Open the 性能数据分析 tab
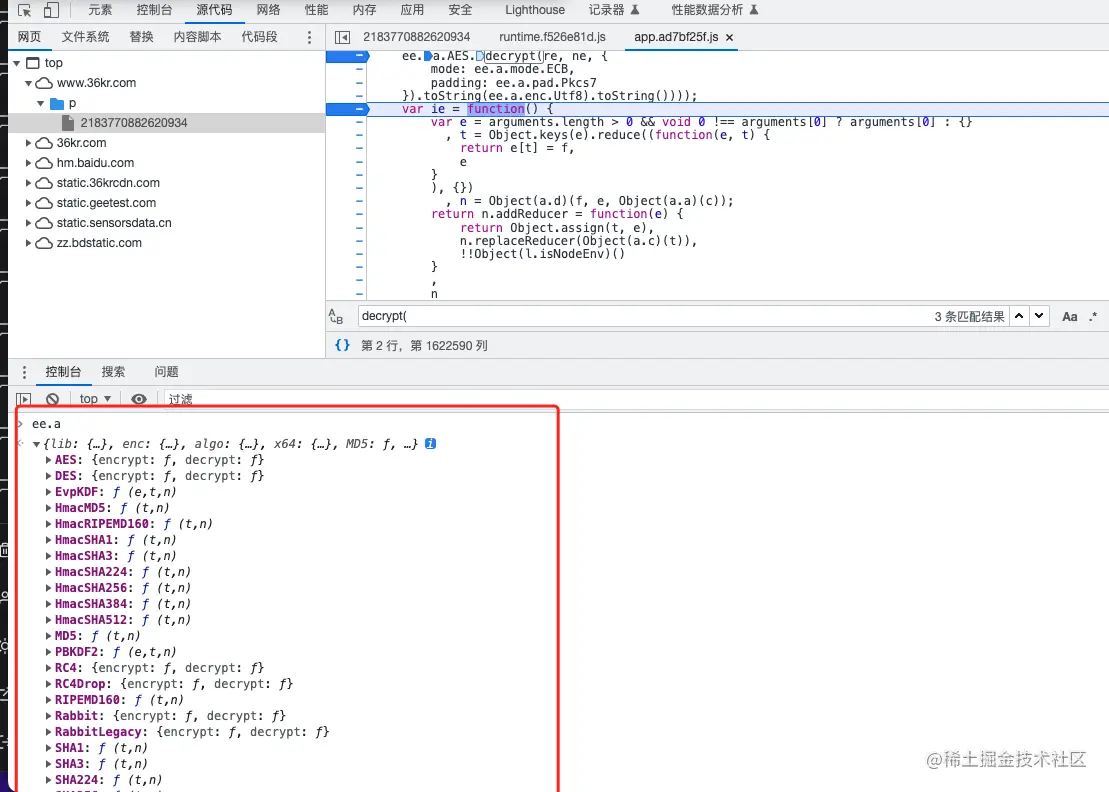1109x792 pixels. pos(715,10)
